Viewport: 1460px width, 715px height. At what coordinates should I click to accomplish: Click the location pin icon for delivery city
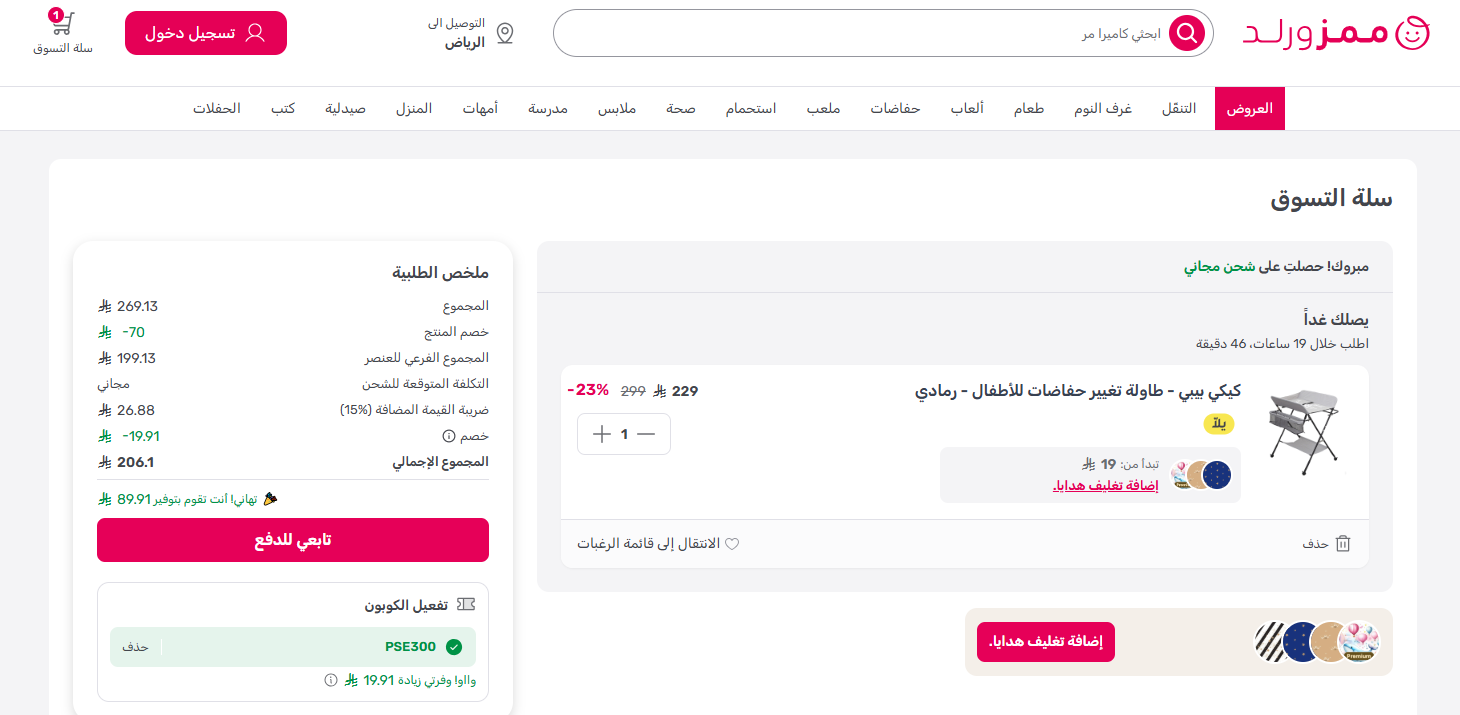pos(505,32)
